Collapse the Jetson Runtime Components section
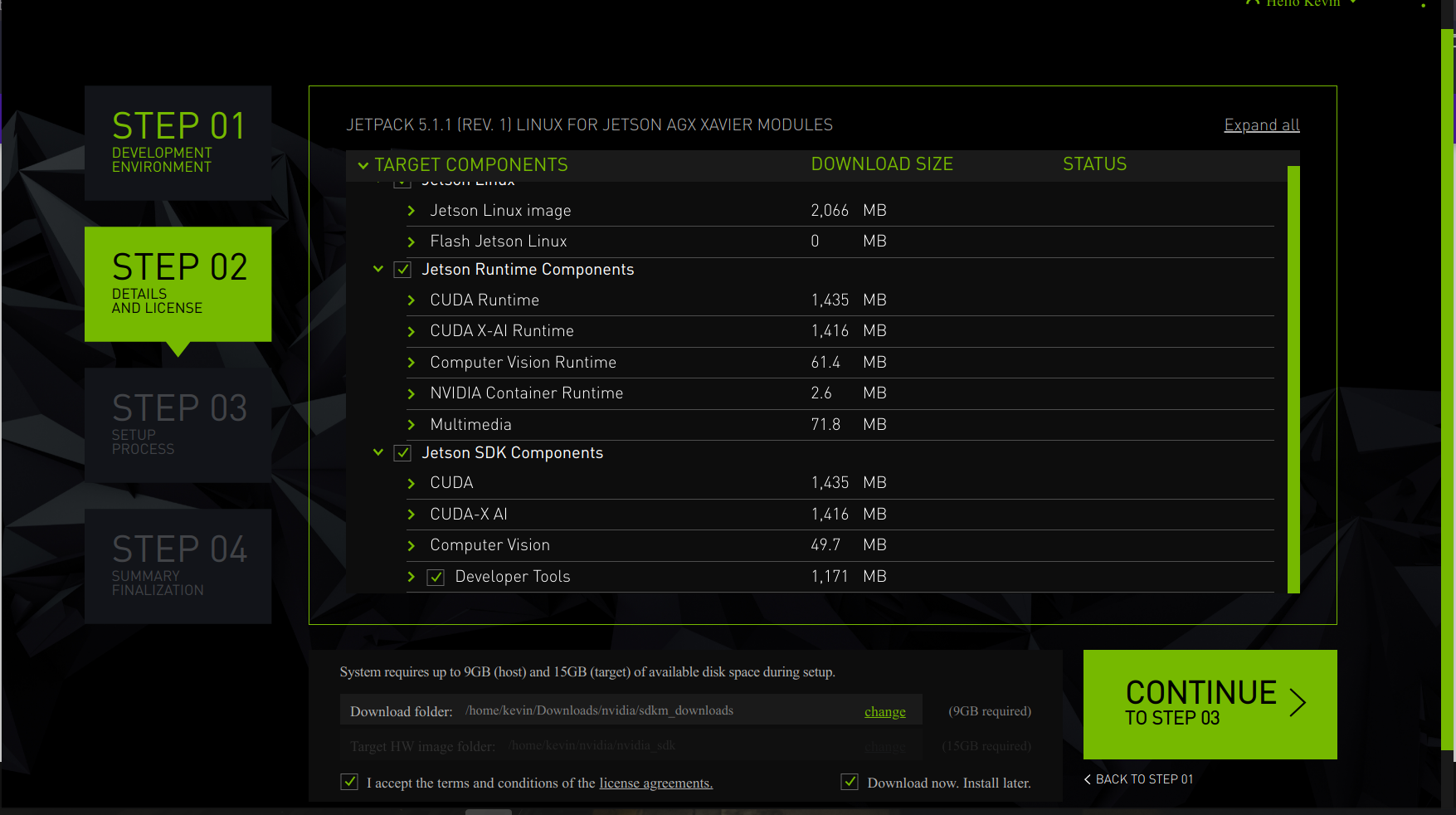Screen dimensions: 1456x815 pyautogui.click(x=378, y=269)
